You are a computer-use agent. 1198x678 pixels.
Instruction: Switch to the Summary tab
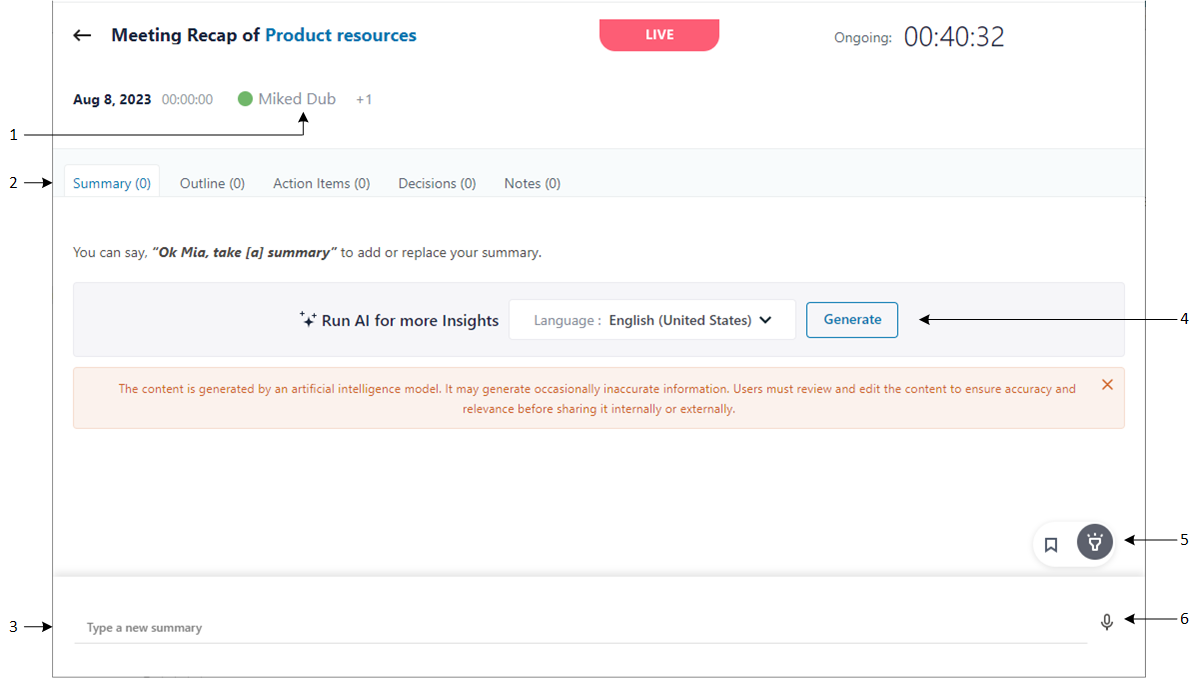112,183
